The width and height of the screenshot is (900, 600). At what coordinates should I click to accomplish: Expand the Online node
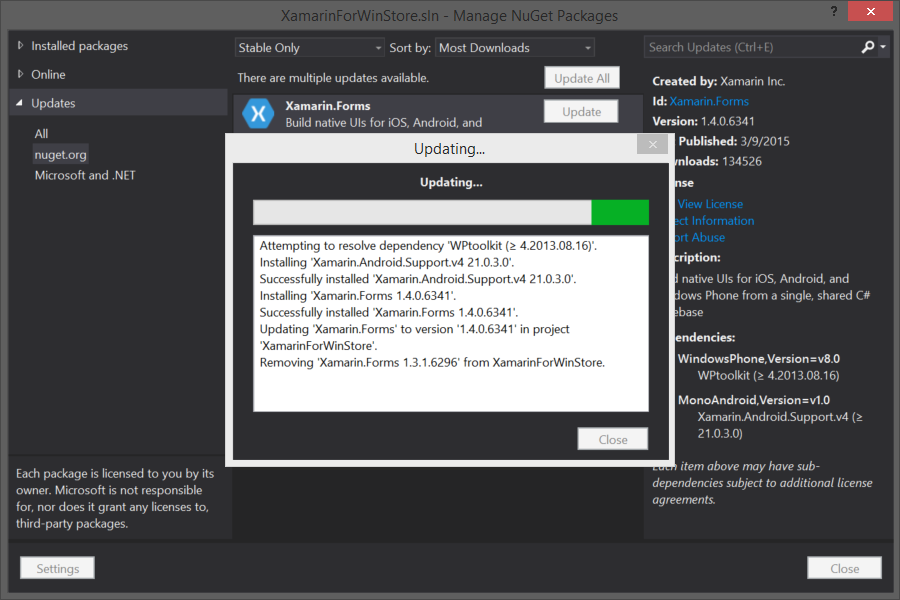(21, 74)
